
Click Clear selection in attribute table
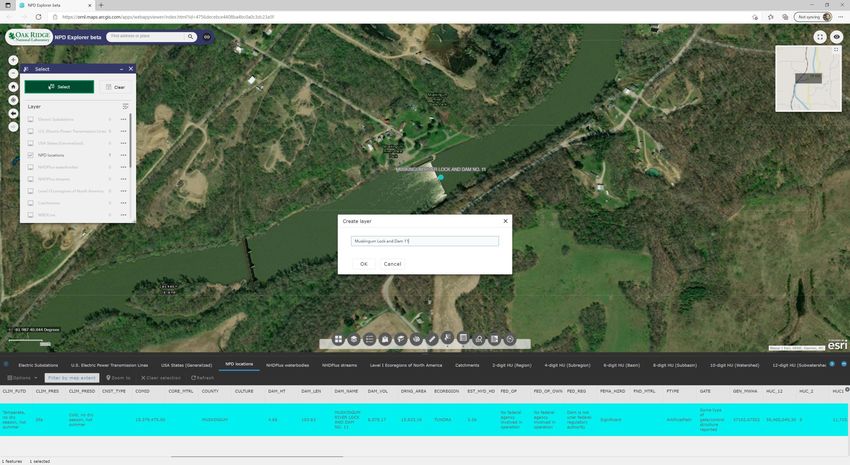point(160,378)
